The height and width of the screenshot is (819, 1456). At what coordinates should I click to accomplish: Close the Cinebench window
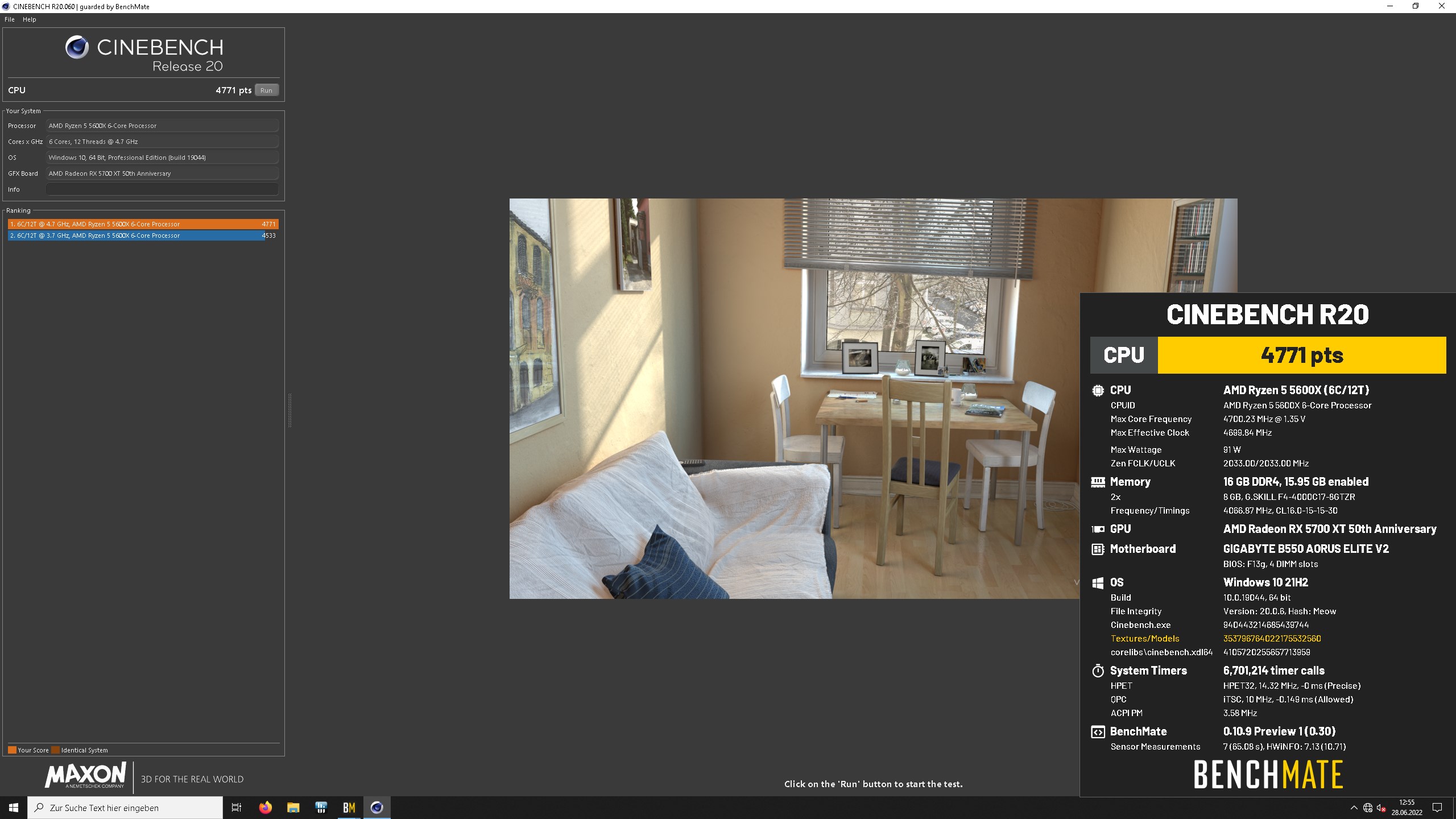pyautogui.click(x=1442, y=6)
